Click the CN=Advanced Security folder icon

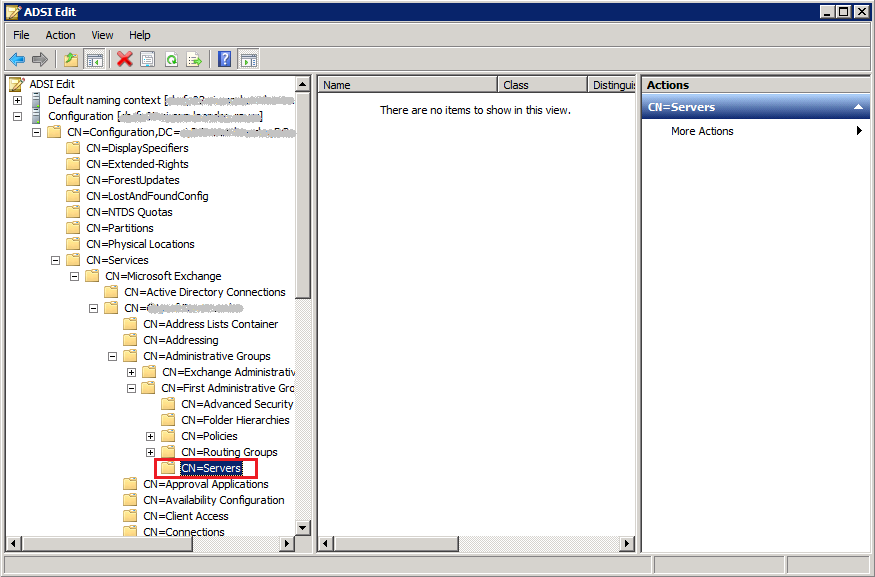168,404
